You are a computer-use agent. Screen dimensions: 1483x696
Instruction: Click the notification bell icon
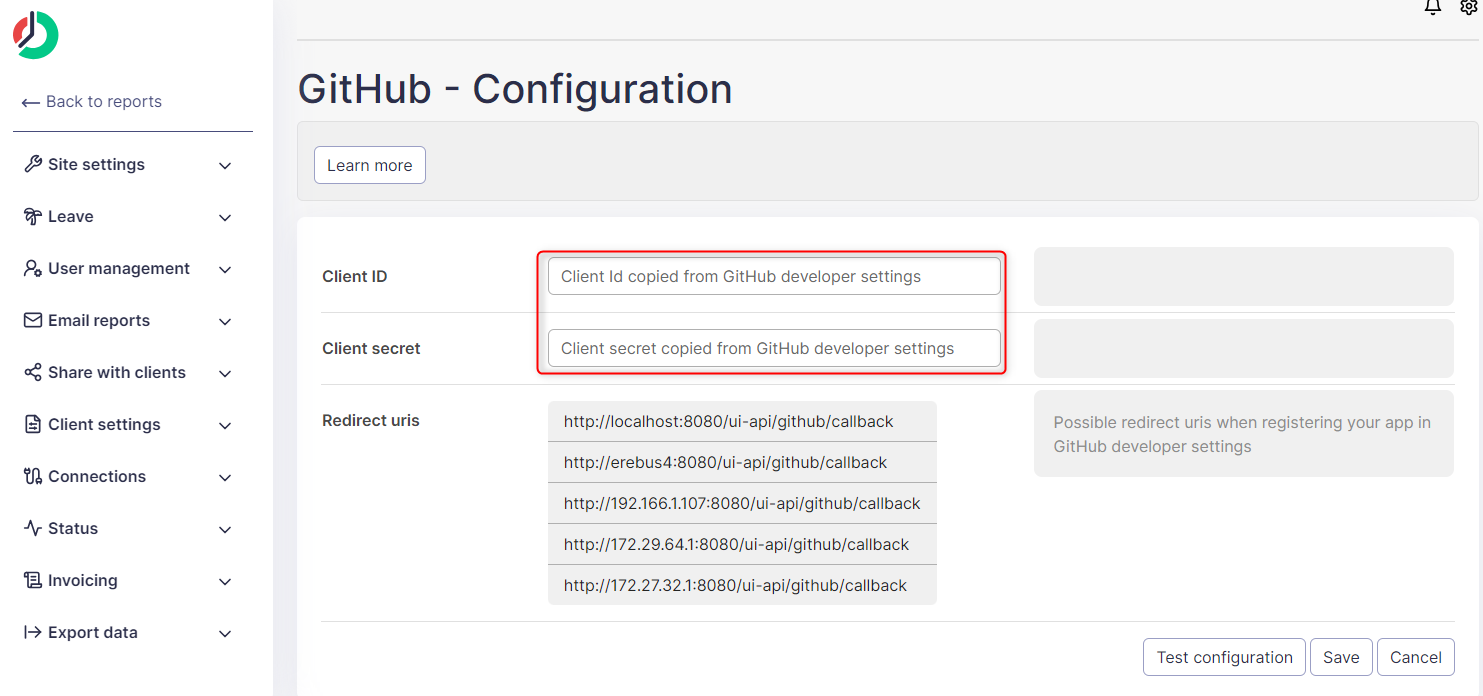(x=1433, y=7)
